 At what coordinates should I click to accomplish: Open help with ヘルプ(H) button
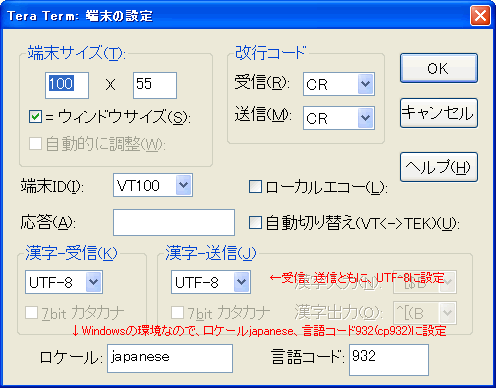tap(439, 167)
